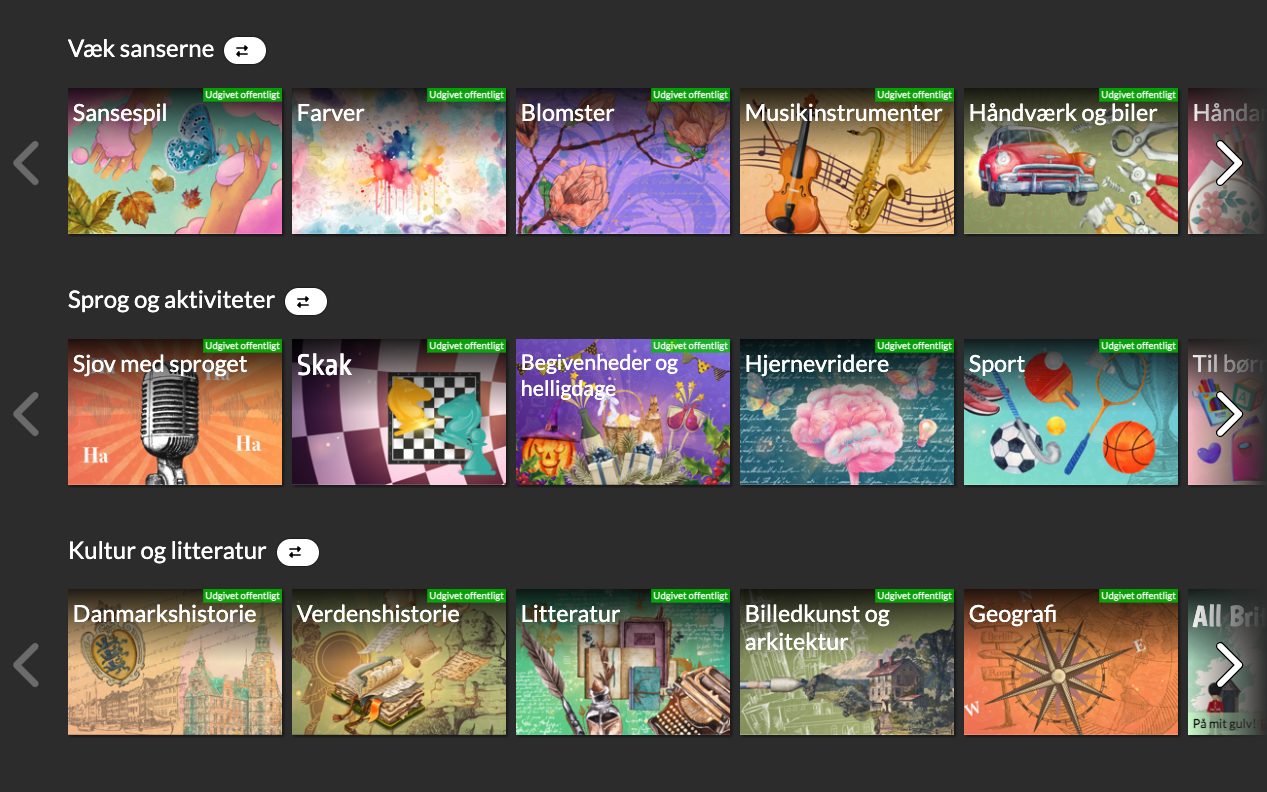The width and height of the screenshot is (1267, 792).
Task: Advance the Sprog og aktiviteter carousel right
Action: click(x=1229, y=414)
